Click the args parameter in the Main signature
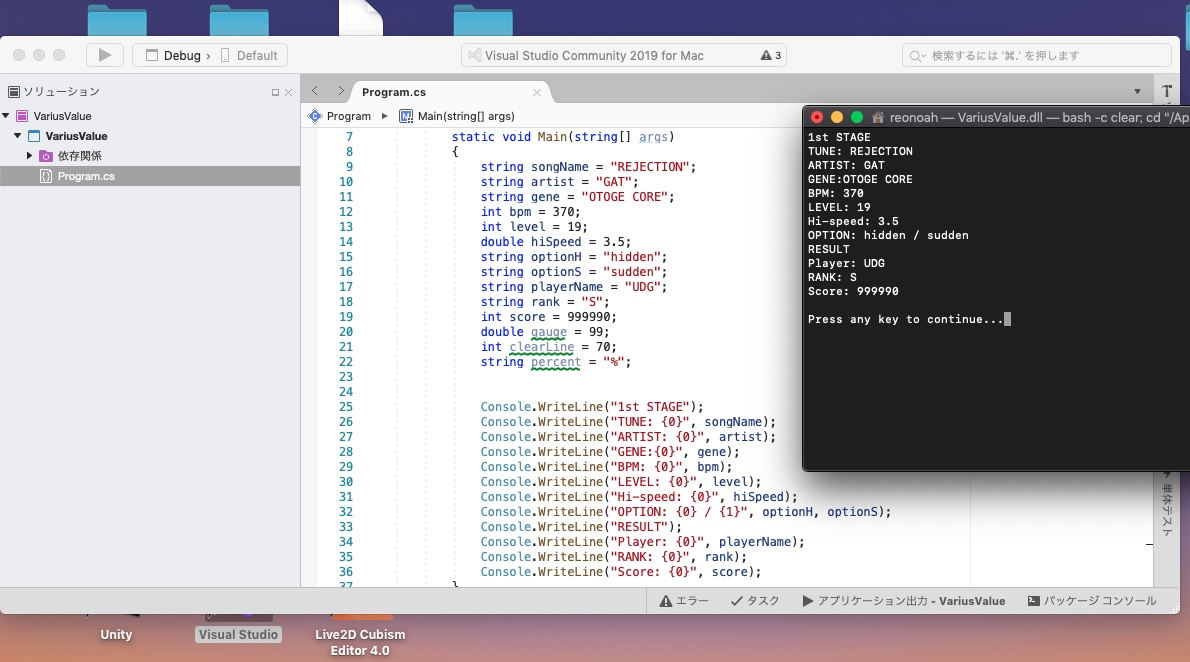Viewport: 1190px width, 662px height. tap(653, 137)
